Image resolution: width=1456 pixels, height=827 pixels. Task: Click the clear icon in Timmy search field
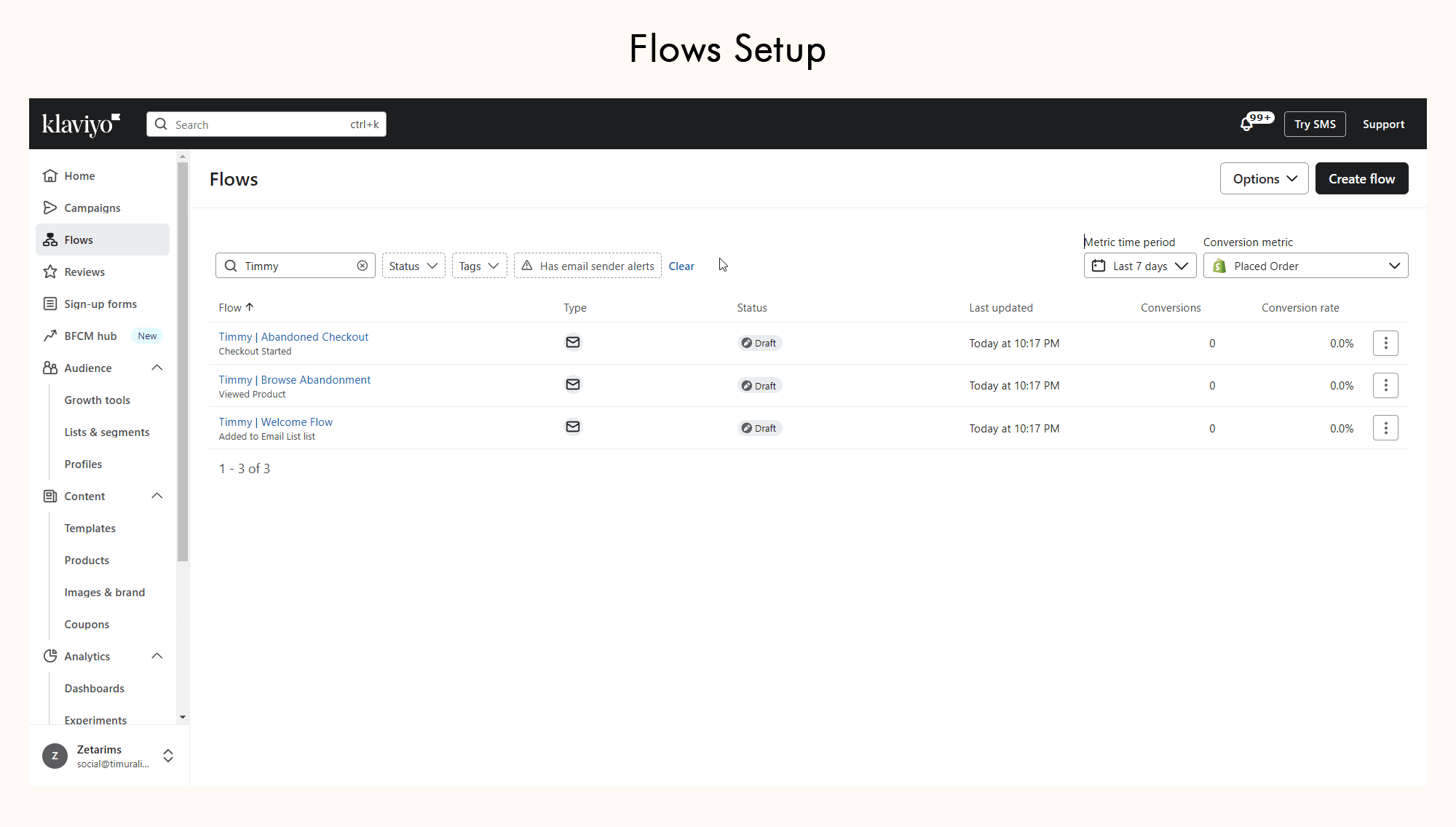tap(362, 266)
